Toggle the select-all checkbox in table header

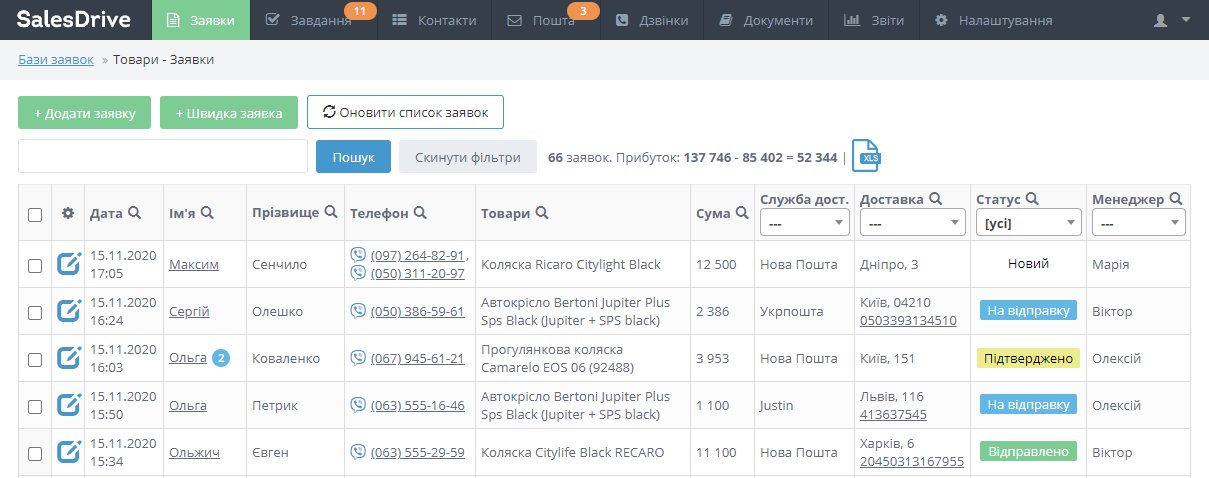(35, 214)
